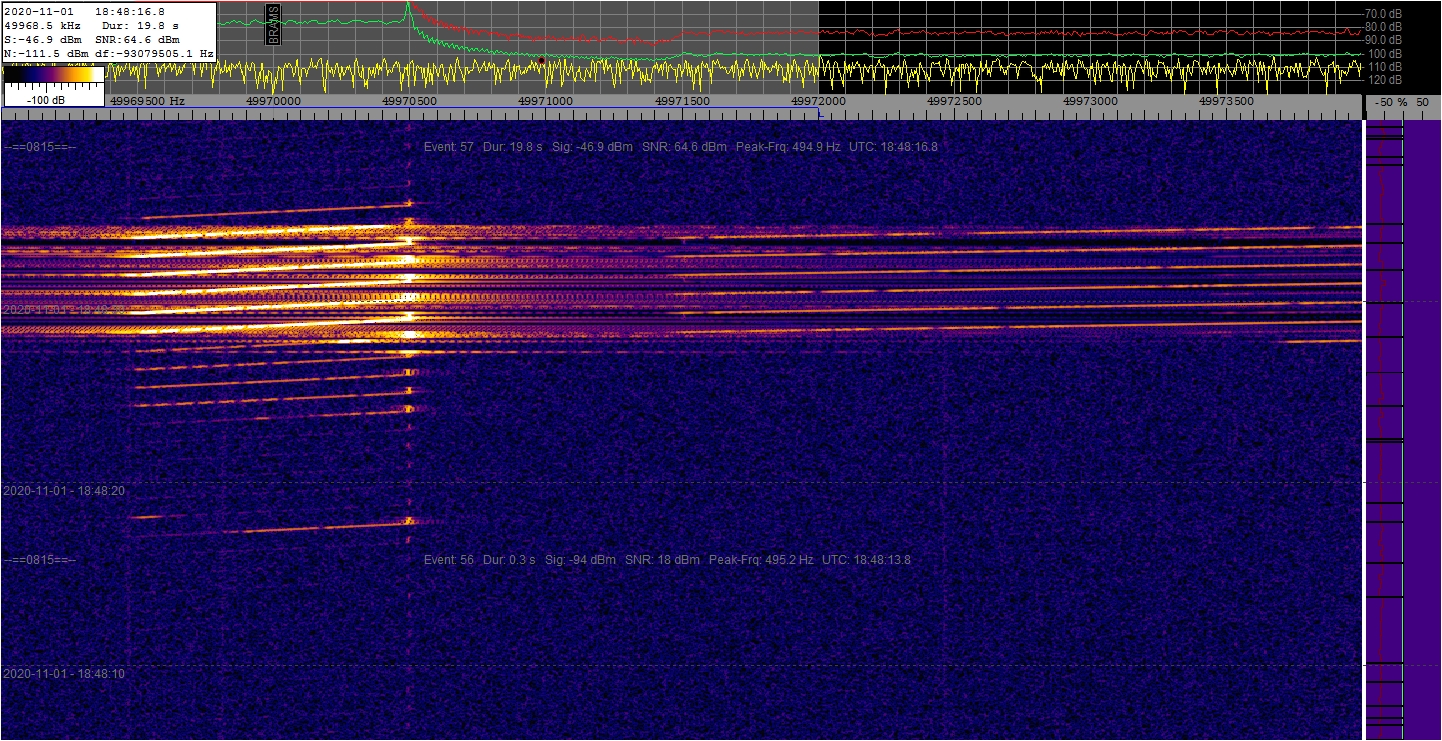Click the 49970000 frequency axis label
Viewport: 1442px width, 741px height.
click(x=272, y=101)
